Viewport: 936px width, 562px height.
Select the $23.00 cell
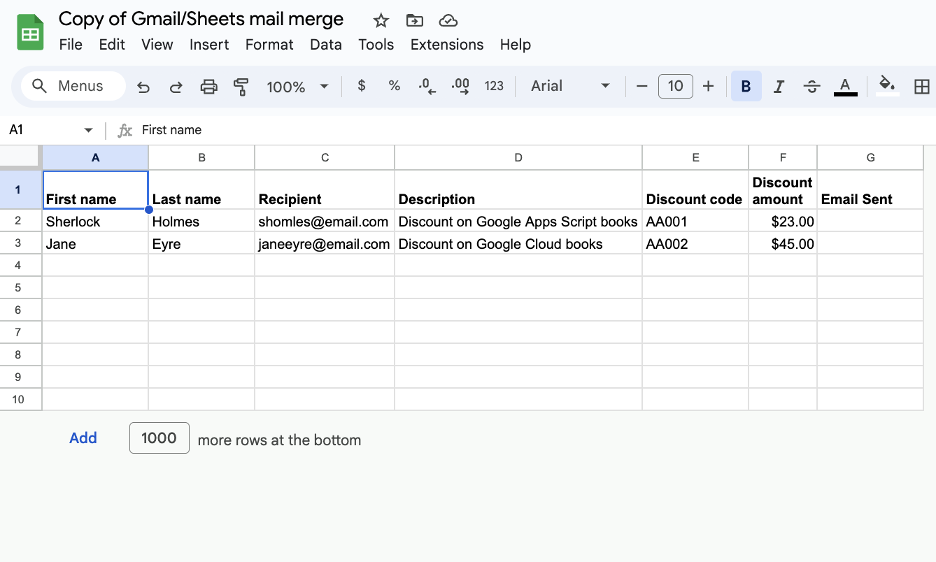(x=783, y=221)
